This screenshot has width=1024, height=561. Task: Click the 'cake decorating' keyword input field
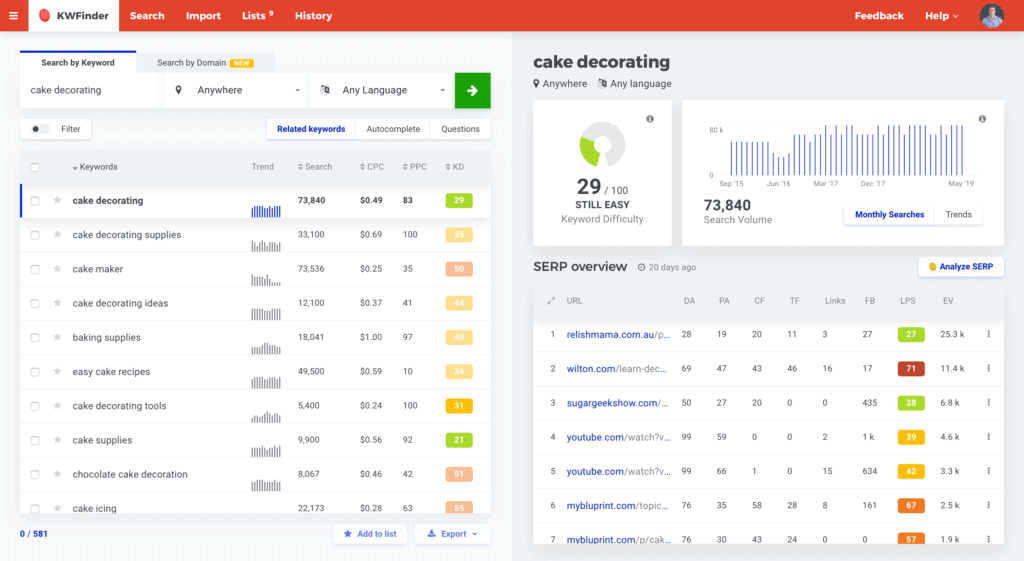click(90, 90)
